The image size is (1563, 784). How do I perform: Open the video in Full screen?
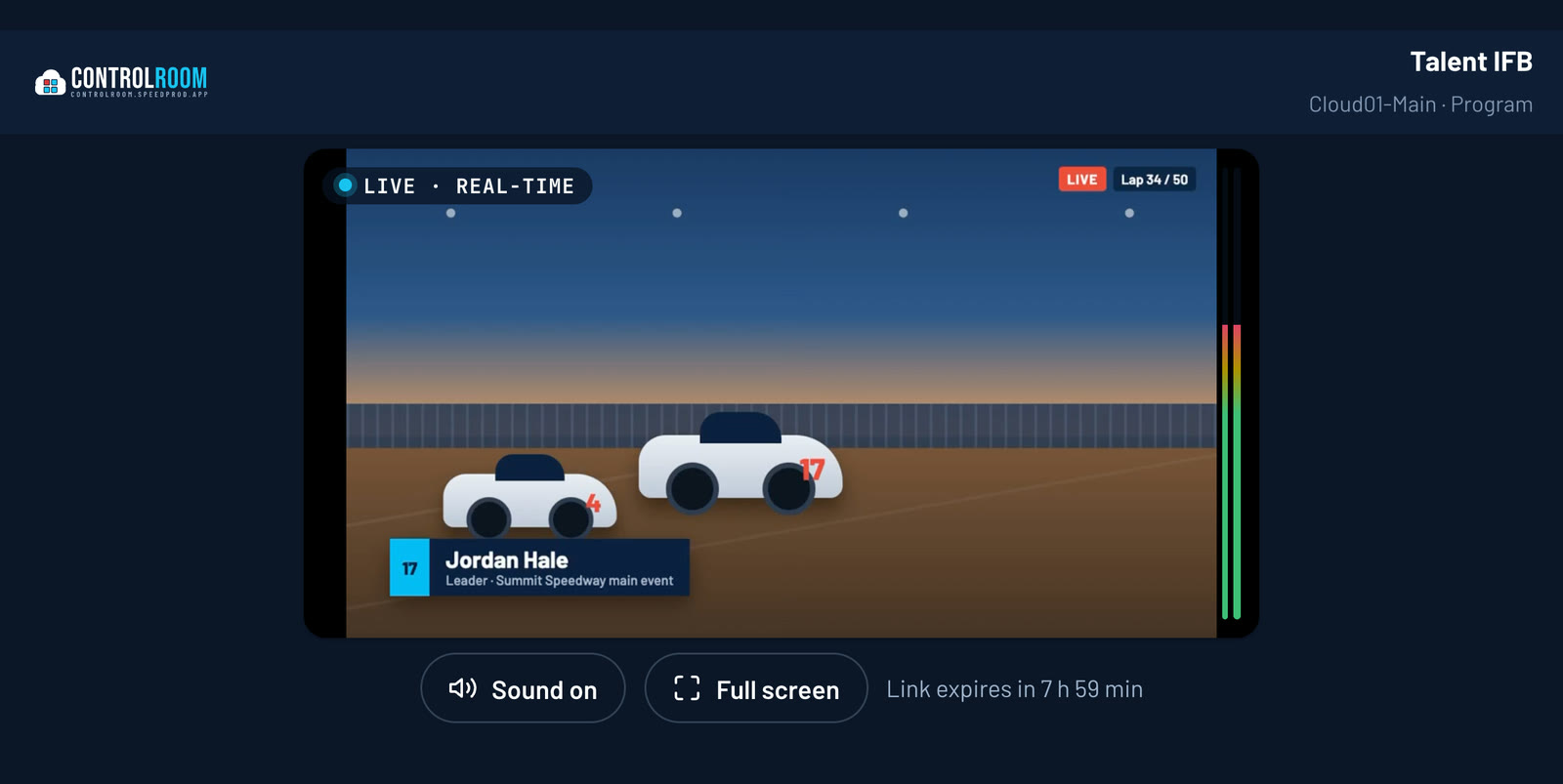(x=756, y=688)
